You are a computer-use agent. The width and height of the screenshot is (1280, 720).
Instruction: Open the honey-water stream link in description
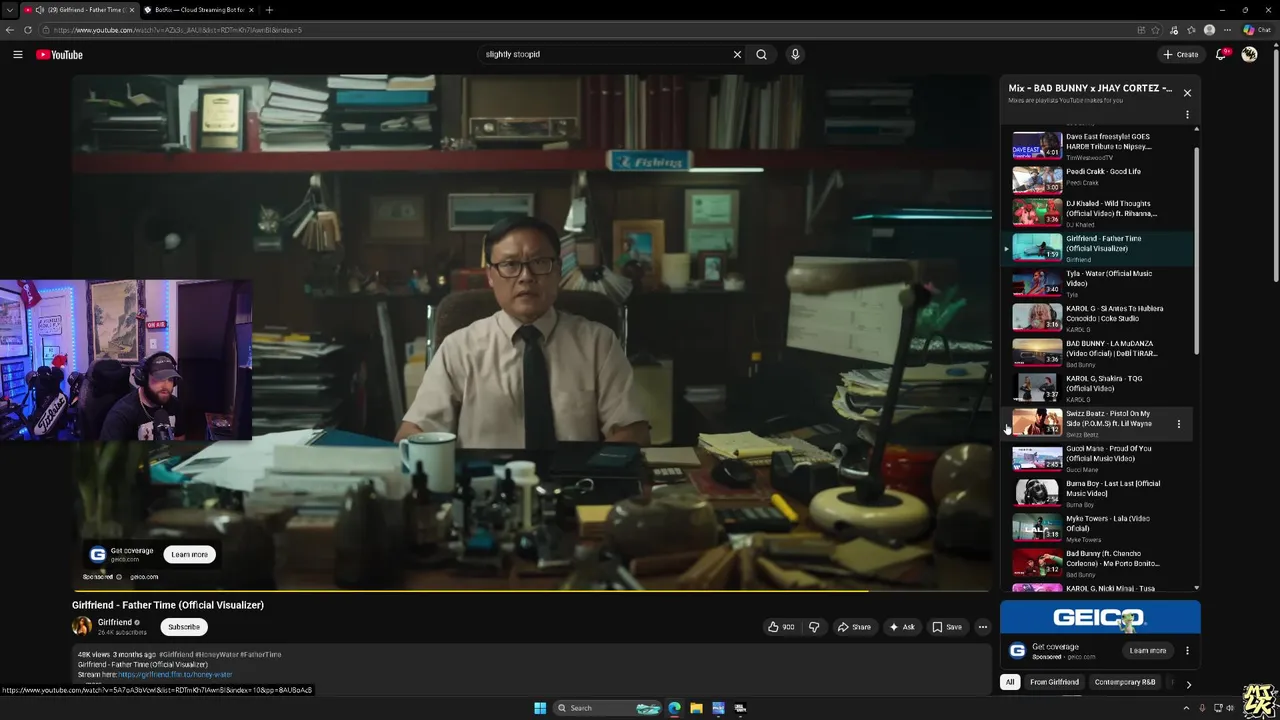[175, 674]
